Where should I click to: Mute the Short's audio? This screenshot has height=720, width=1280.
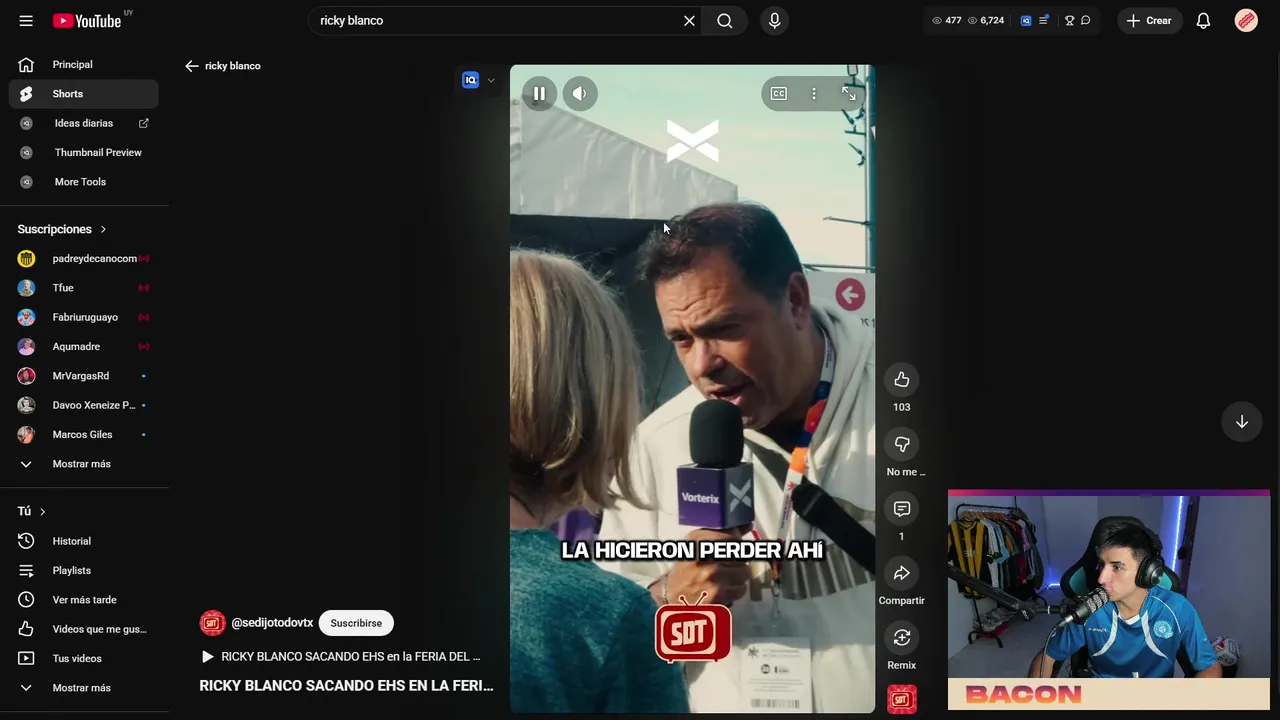tap(580, 93)
